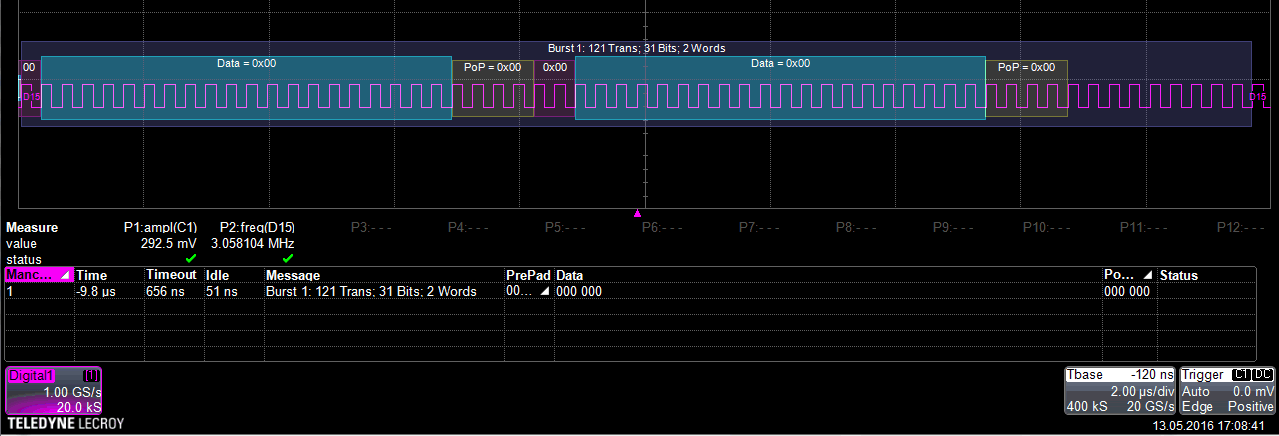Click the right D15 digital line label
The width and height of the screenshot is (1279, 436).
pyautogui.click(x=1257, y=97)
